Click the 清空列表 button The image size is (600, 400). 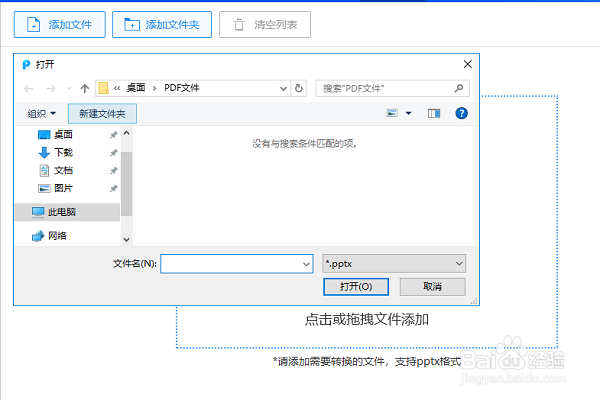pyautogui.click(x=265, y=24)
